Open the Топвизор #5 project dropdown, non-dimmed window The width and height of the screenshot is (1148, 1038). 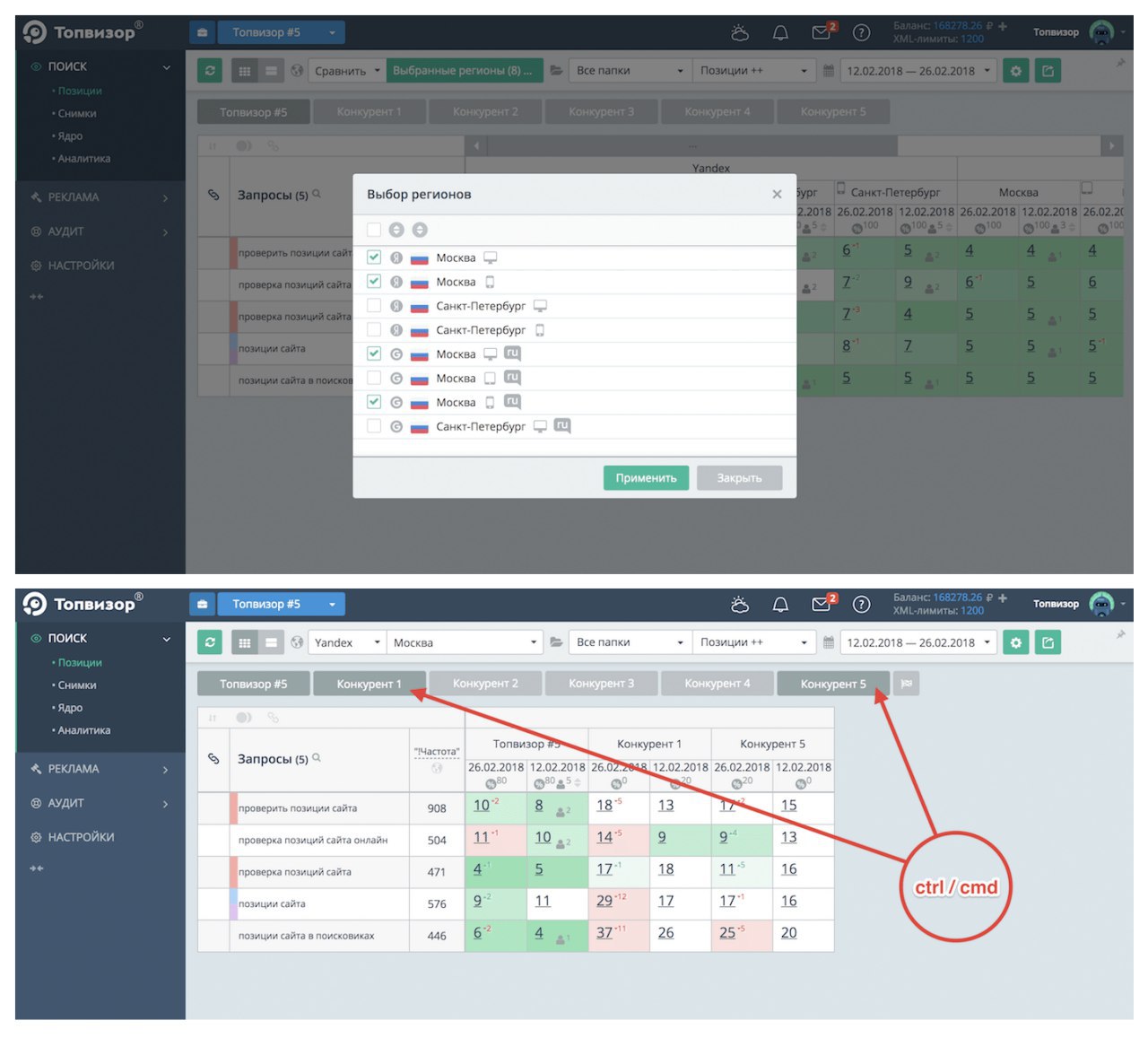(282, 604)
